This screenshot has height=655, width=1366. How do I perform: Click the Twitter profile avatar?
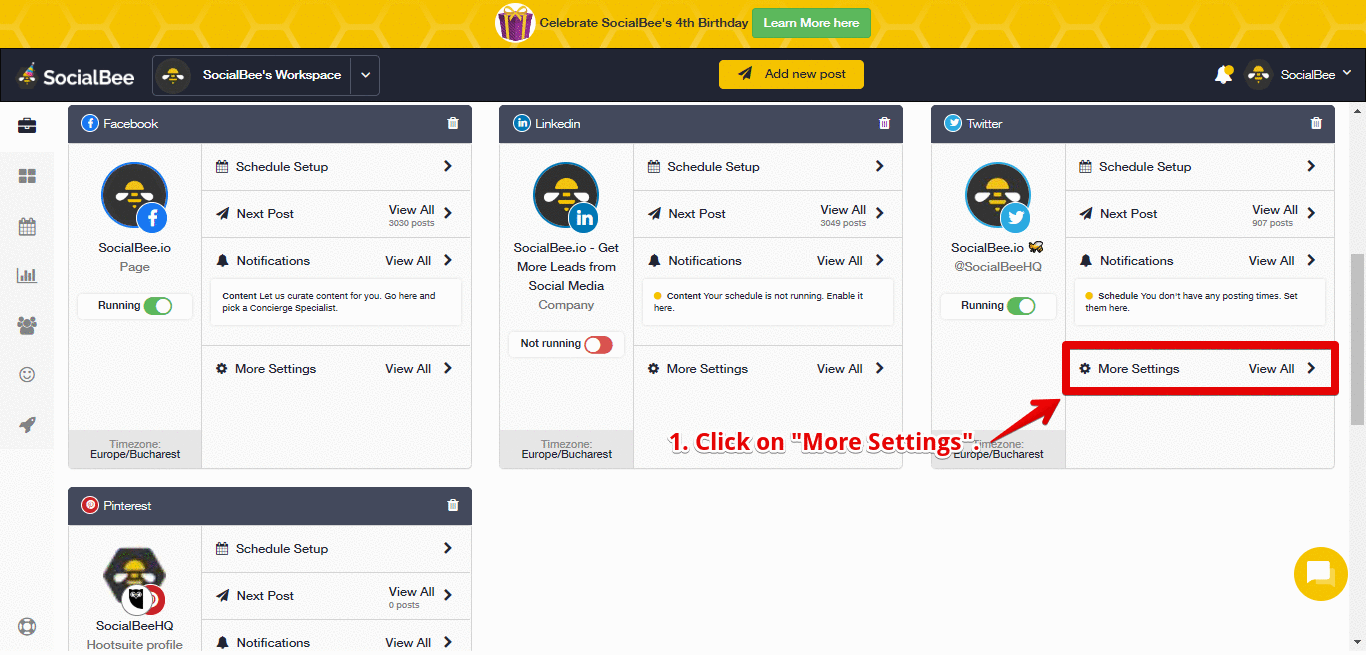coord(998,196)
